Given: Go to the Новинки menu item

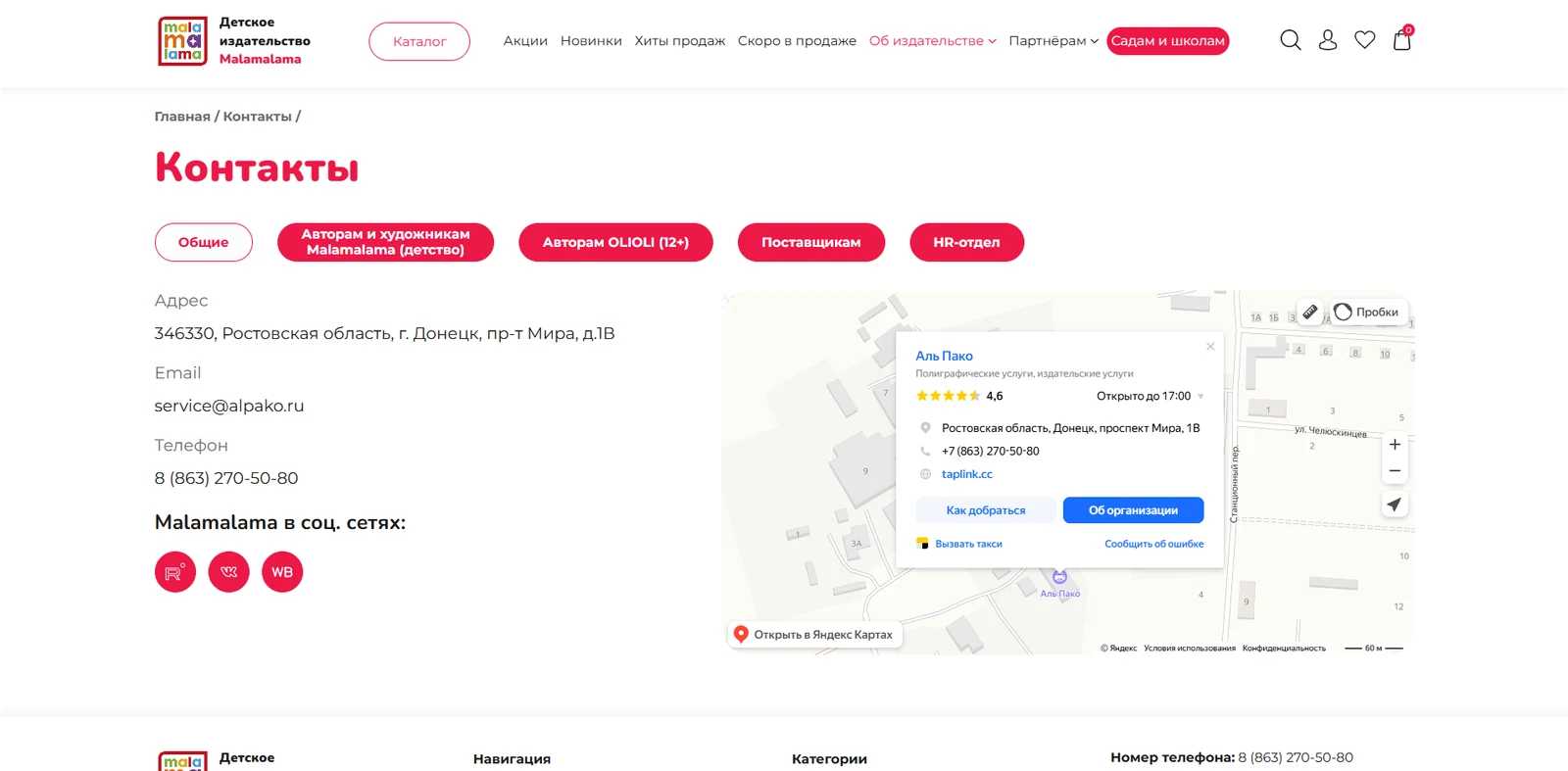Looking at the screenshot, I should [x=591, y=41].
